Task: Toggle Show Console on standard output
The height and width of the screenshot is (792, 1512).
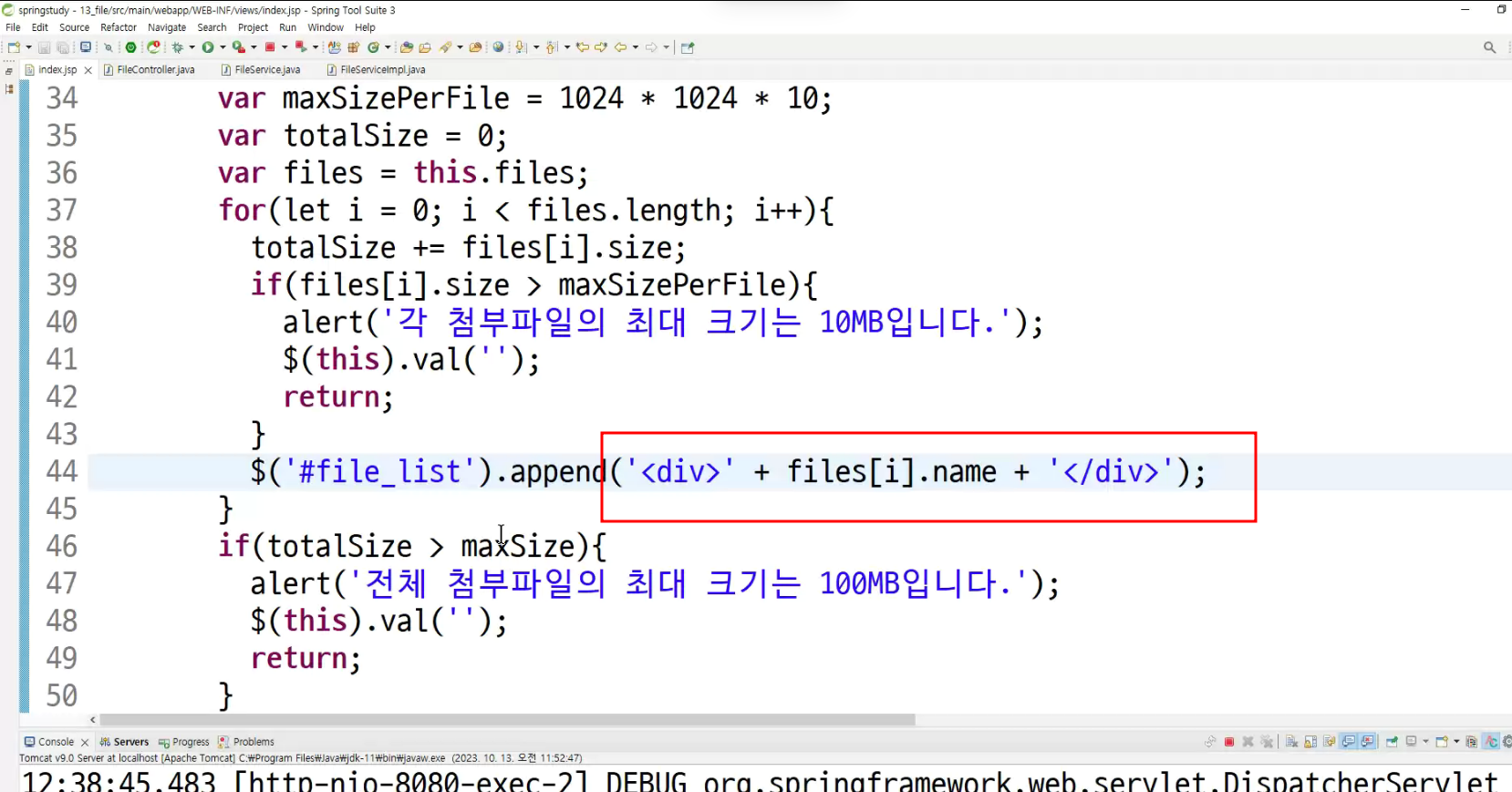Action: (x=1349, y=742)
